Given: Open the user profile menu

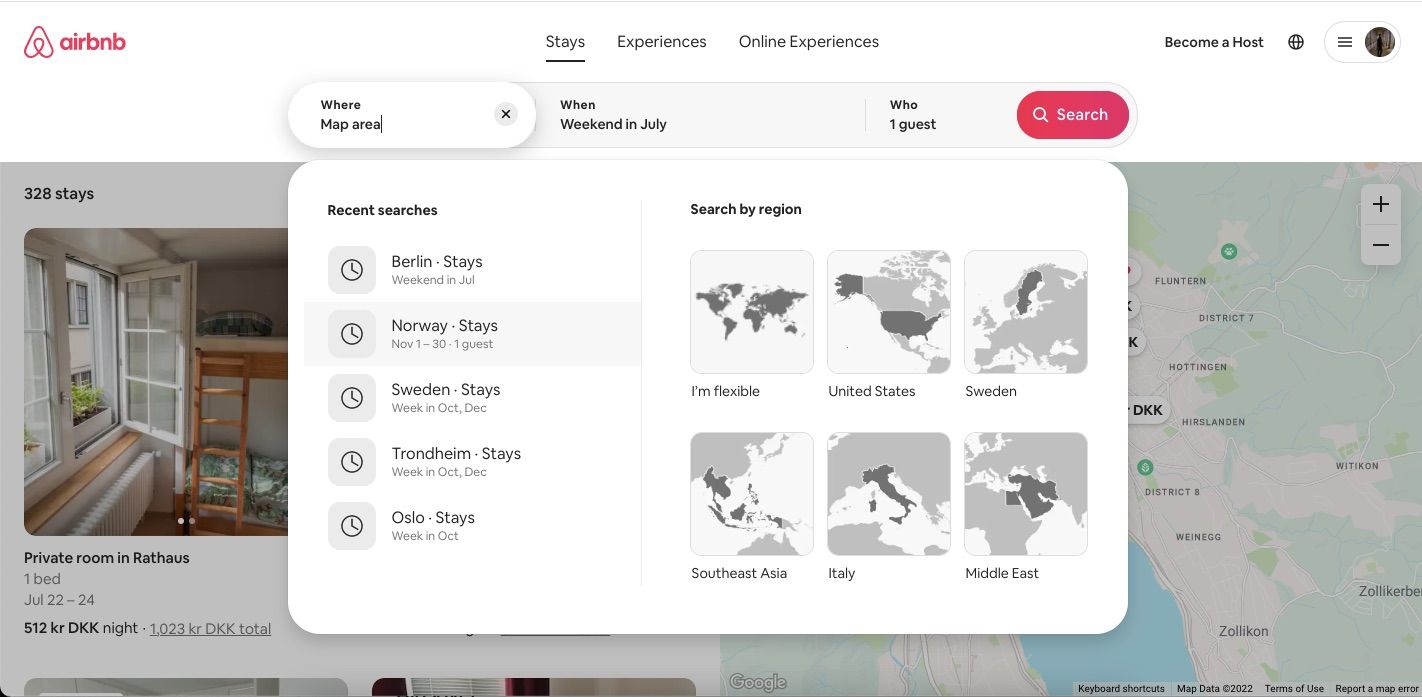Looking at the screenshot, I should pyautogui.click(x=1361, y=42).
